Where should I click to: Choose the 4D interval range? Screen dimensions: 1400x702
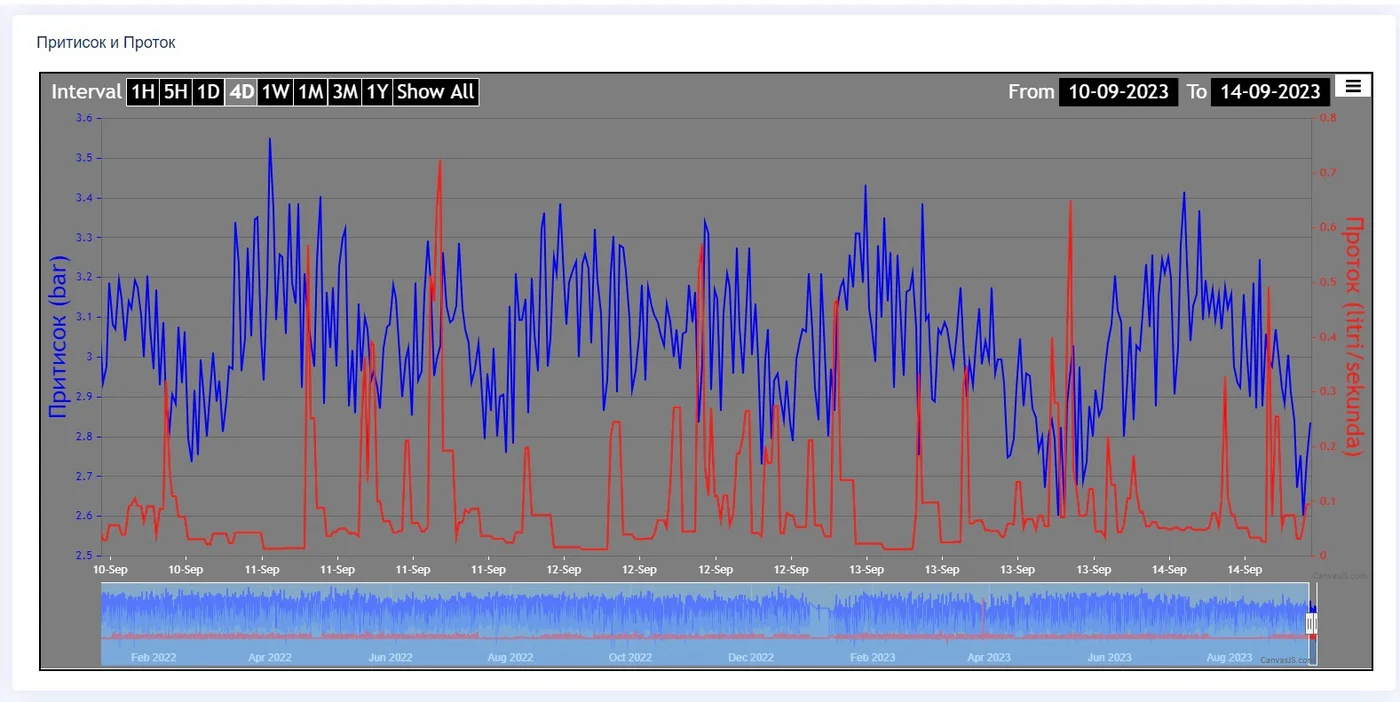[x=241, y=92]
